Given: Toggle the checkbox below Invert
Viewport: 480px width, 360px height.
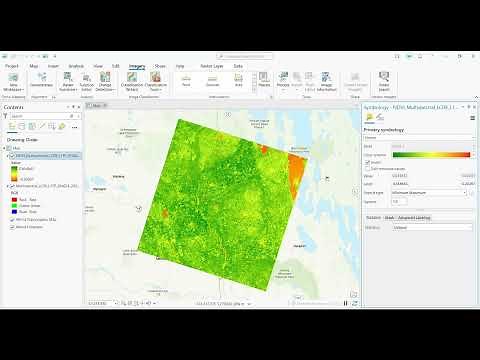Looking at the screenshot, I should 367,169.
